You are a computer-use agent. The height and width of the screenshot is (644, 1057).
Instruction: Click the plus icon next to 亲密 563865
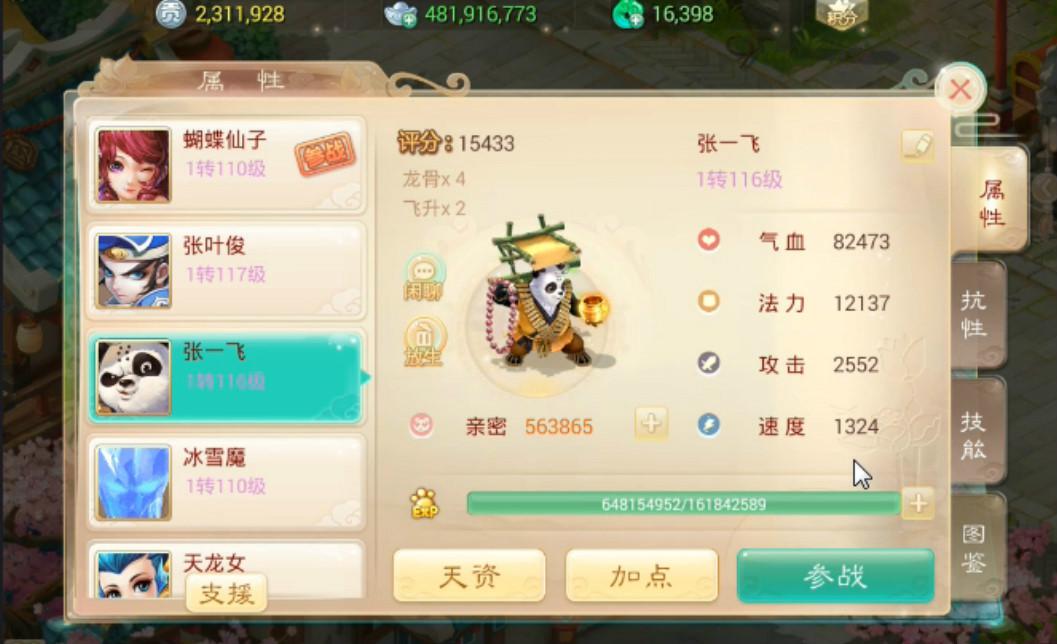click(651, 424)
